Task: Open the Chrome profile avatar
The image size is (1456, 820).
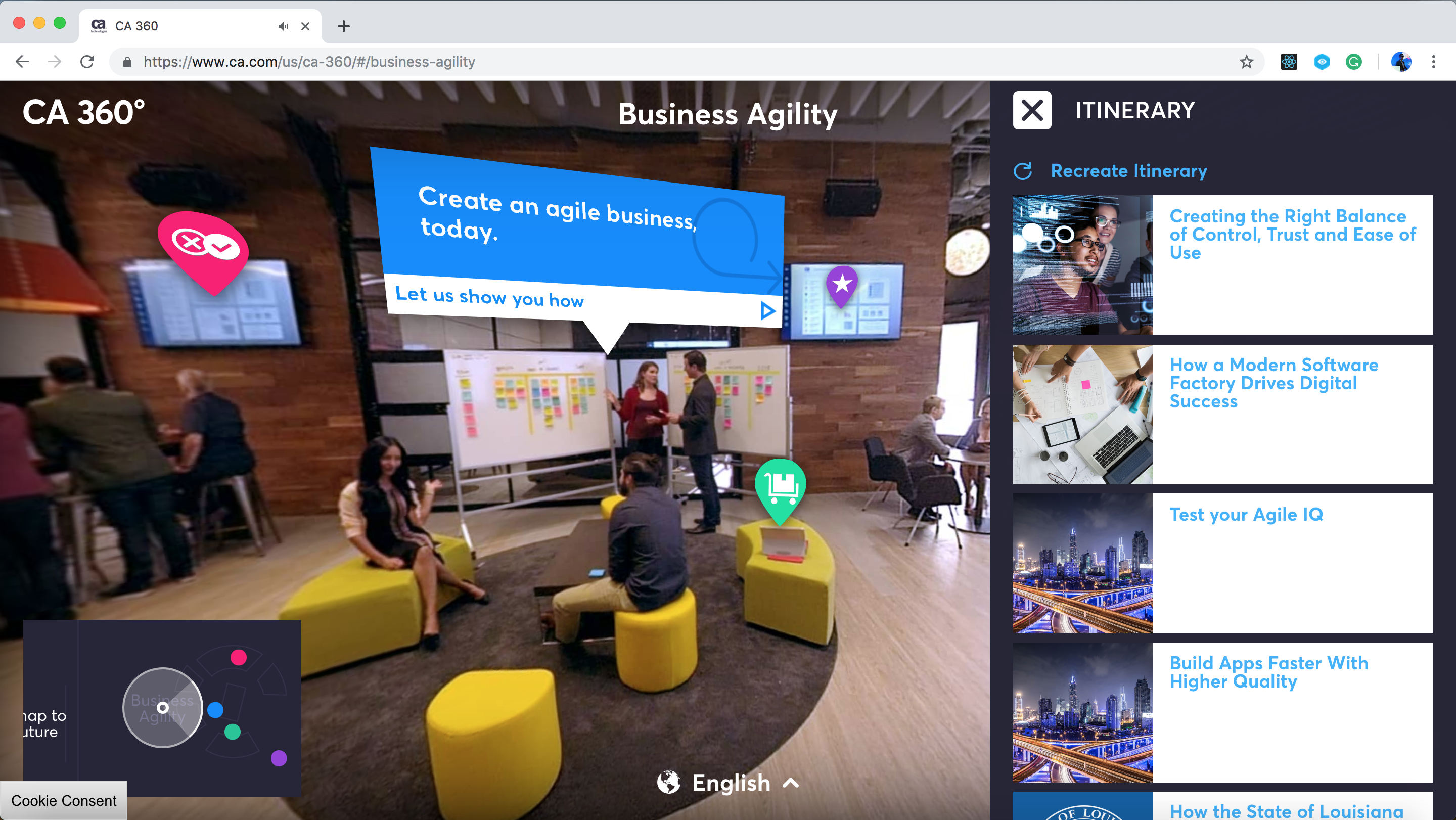Action: [1401, 62]
